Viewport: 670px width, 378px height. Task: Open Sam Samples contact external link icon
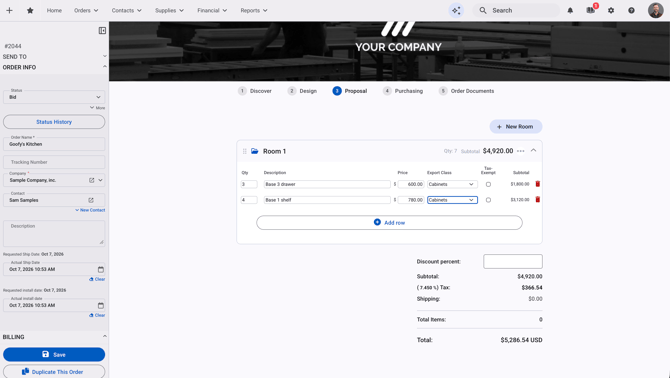91,200
